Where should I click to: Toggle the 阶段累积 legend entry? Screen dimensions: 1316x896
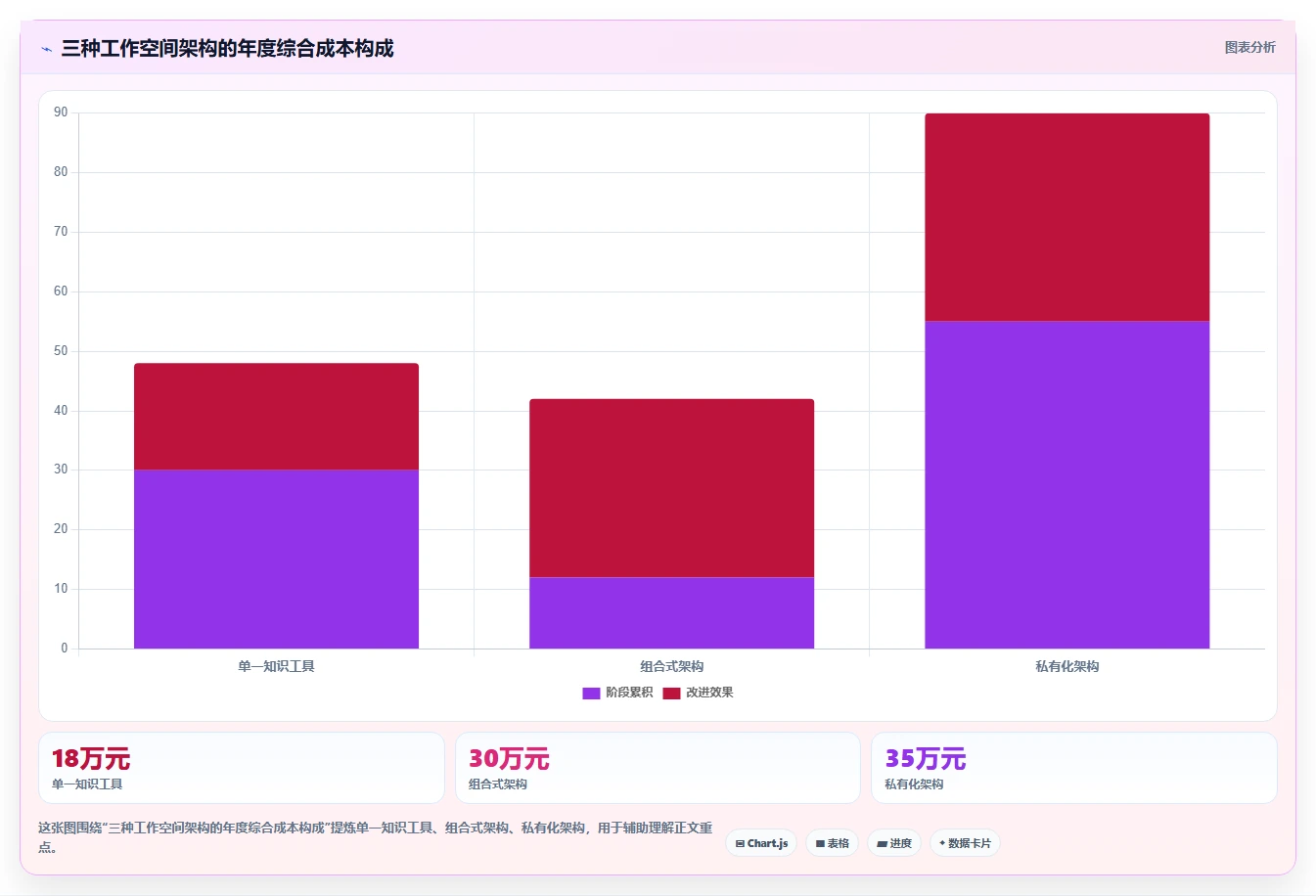(x=617, y=693)
